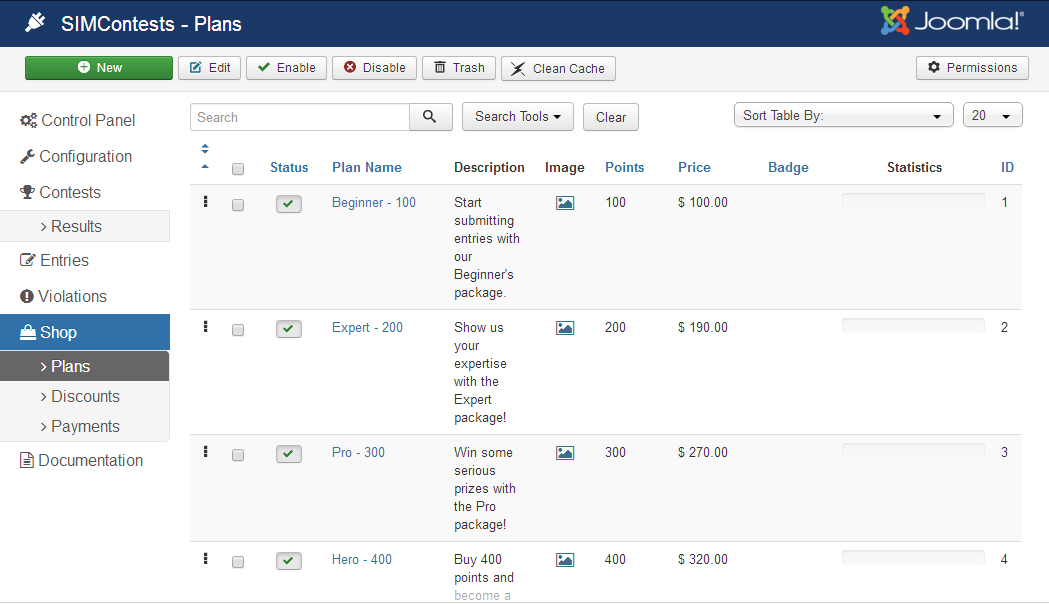This screenshot has height=604, width=1049.
Task: Open the image icon for Beginner - 100
Action: click(565, 203)
